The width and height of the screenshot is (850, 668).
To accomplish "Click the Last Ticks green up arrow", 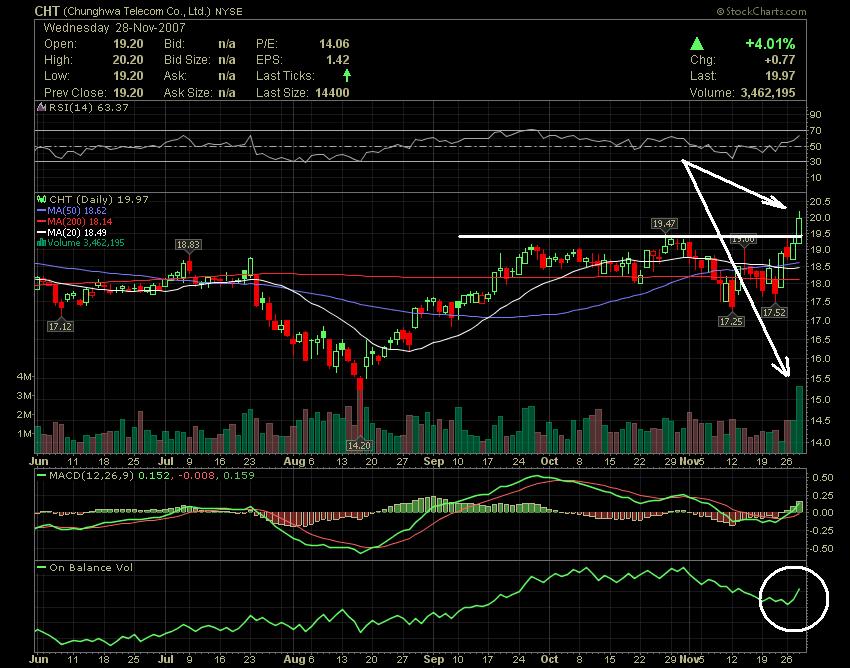I will 346,76.
